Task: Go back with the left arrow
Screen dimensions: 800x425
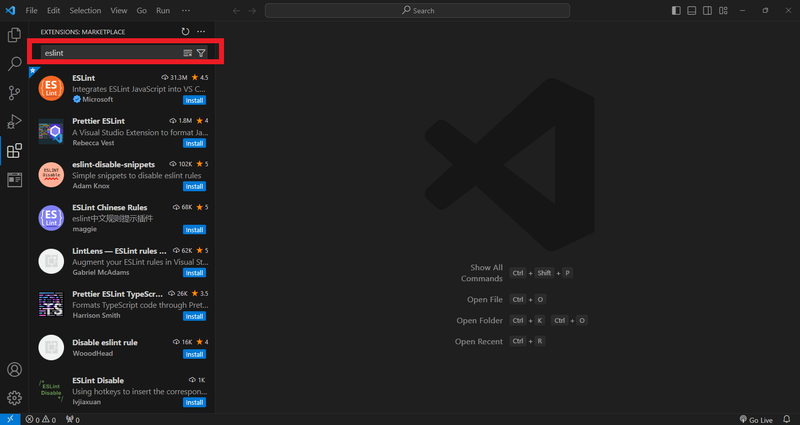Action: (236, 11)
